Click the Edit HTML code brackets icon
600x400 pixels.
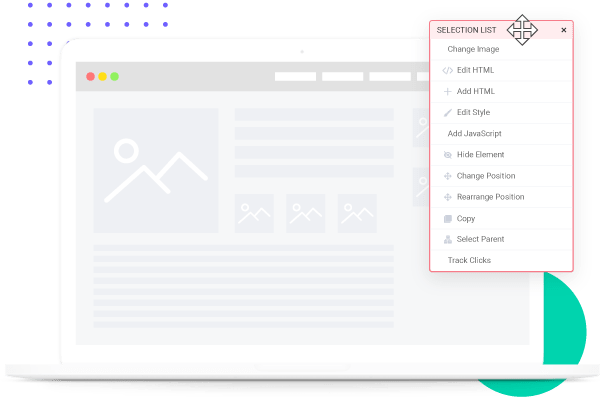click(447, 70)
